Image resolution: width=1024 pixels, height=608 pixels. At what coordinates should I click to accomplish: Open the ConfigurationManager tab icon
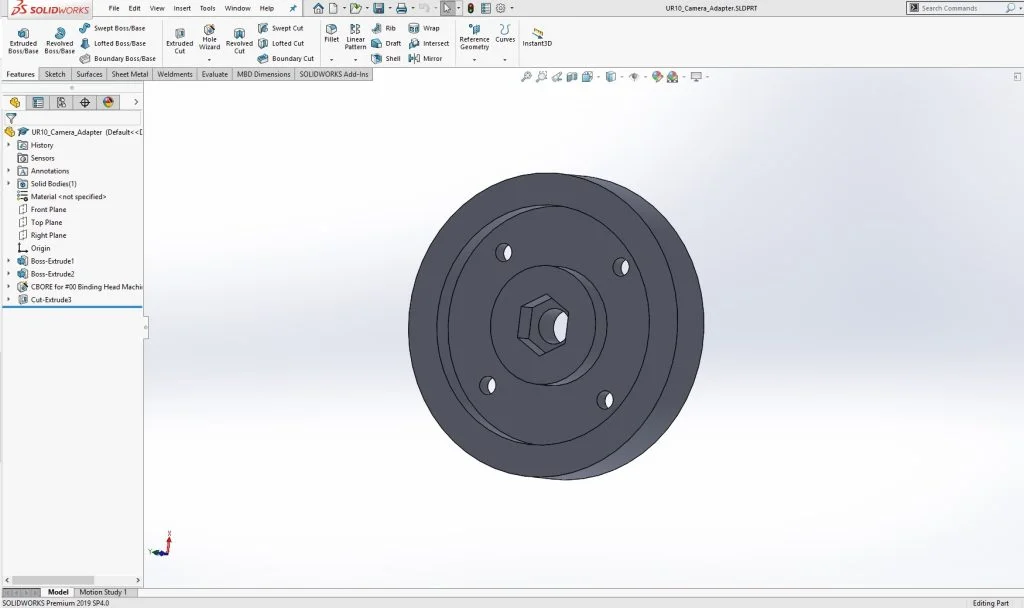point(61,102)
